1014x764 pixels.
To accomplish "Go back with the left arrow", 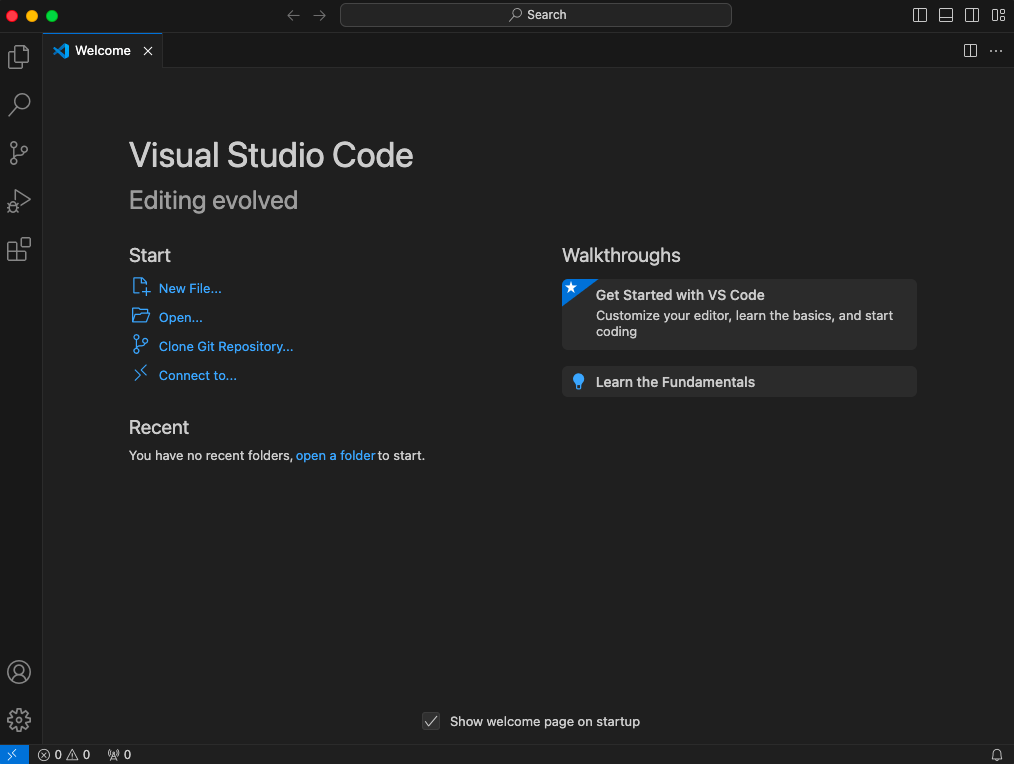I will pyautogui.click(x=293, y=15).
